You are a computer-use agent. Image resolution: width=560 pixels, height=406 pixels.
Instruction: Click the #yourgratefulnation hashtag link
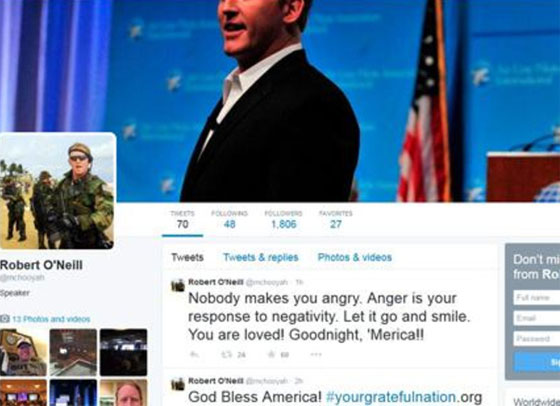point(391,397)
